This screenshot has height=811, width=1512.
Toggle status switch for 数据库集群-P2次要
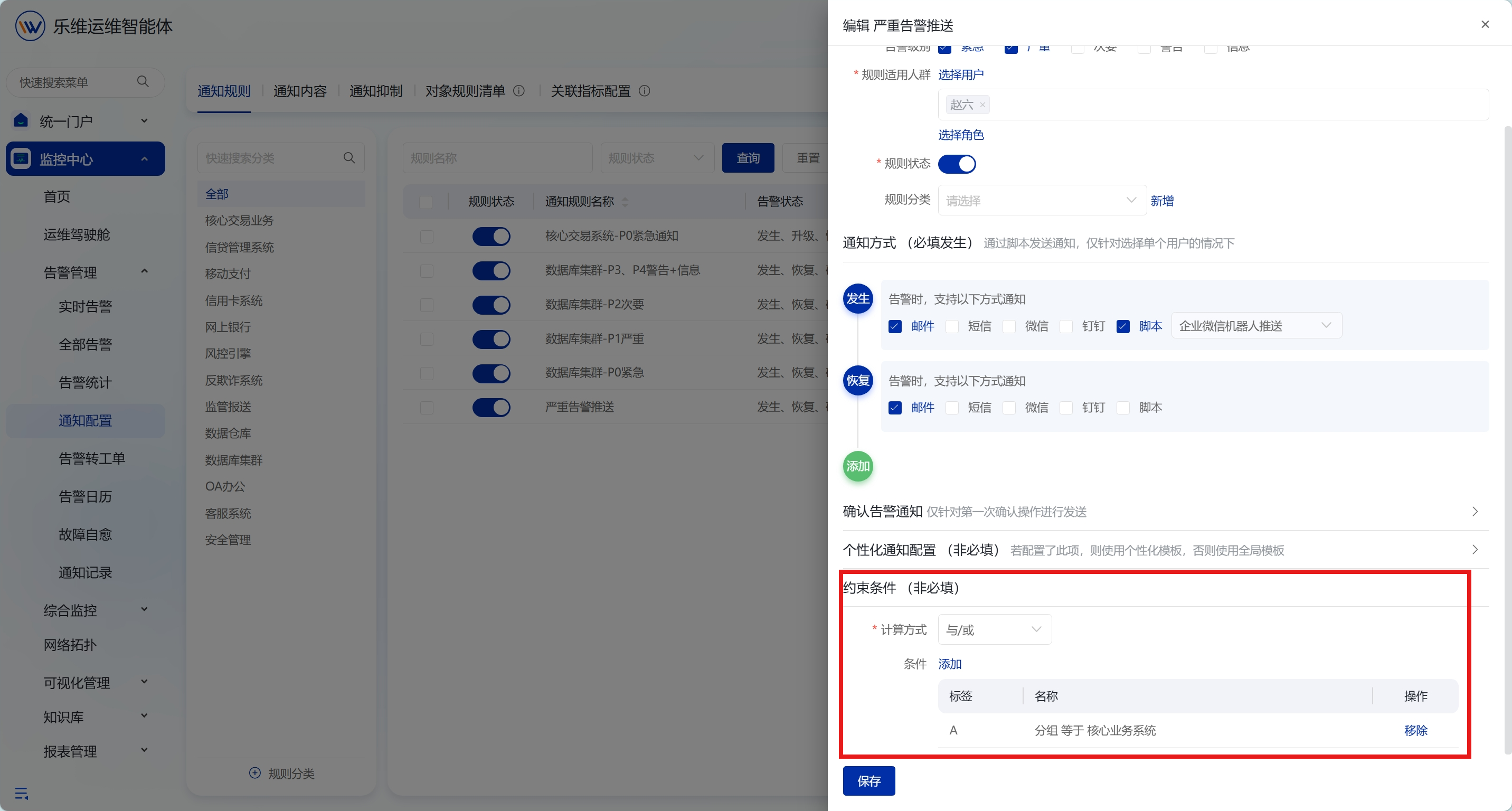pyautogui.click(x=492, y=305)
